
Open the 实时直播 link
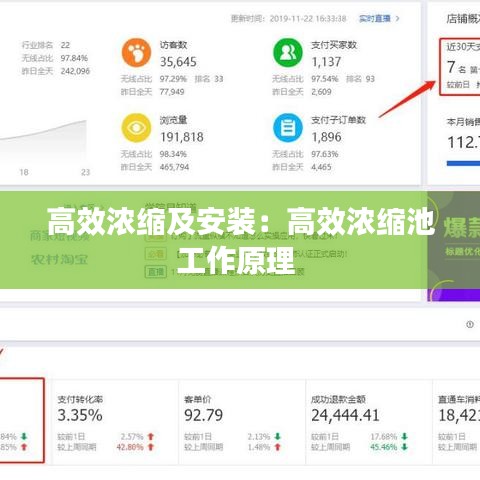coord(375,19)
